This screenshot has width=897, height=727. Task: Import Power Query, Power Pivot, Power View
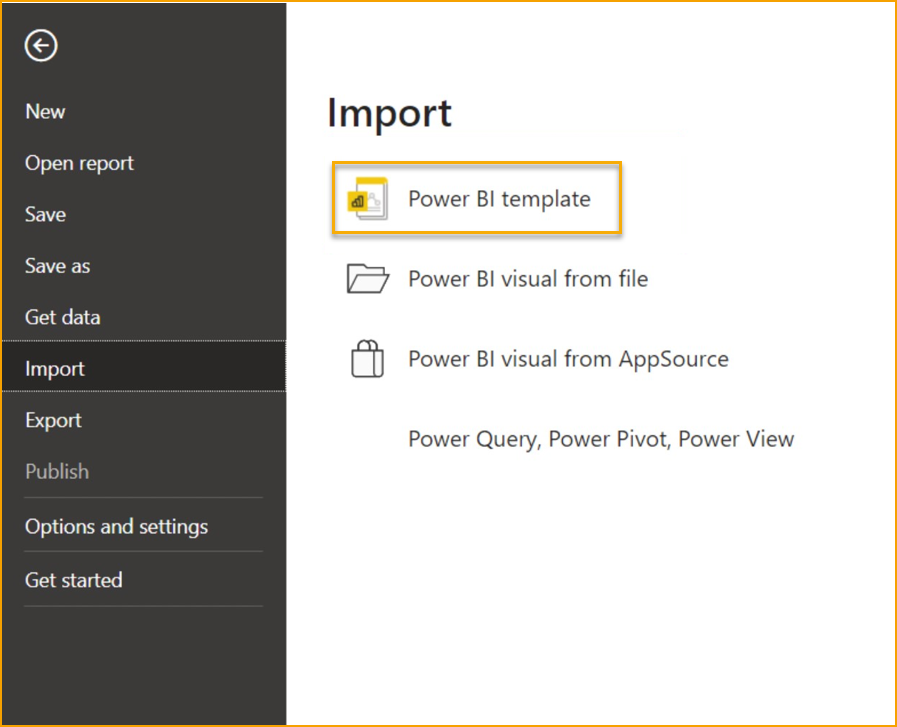click(x=601, y=439)
